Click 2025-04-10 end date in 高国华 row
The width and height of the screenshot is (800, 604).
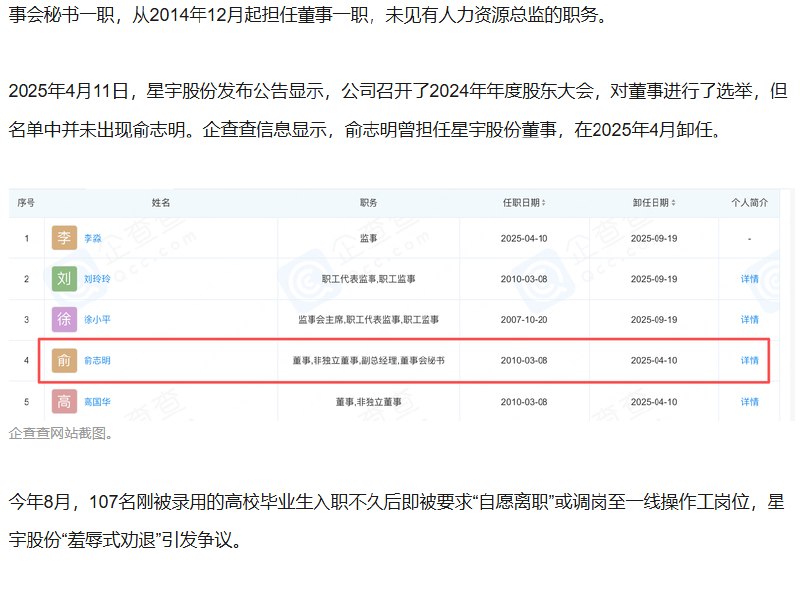[654, 402]
